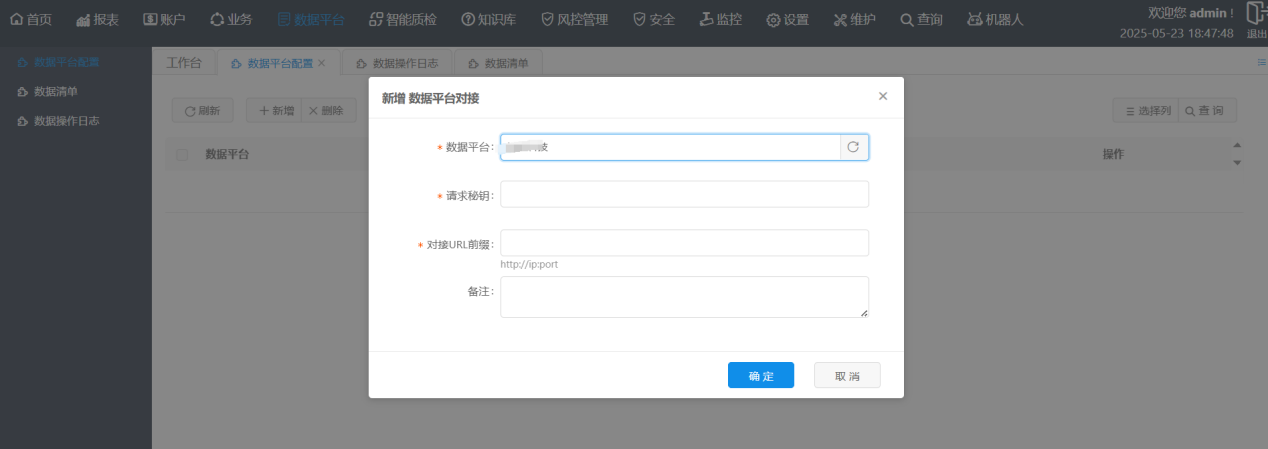
Task: Close the 新增 数据平台对接 dialog
Action: 882,96
